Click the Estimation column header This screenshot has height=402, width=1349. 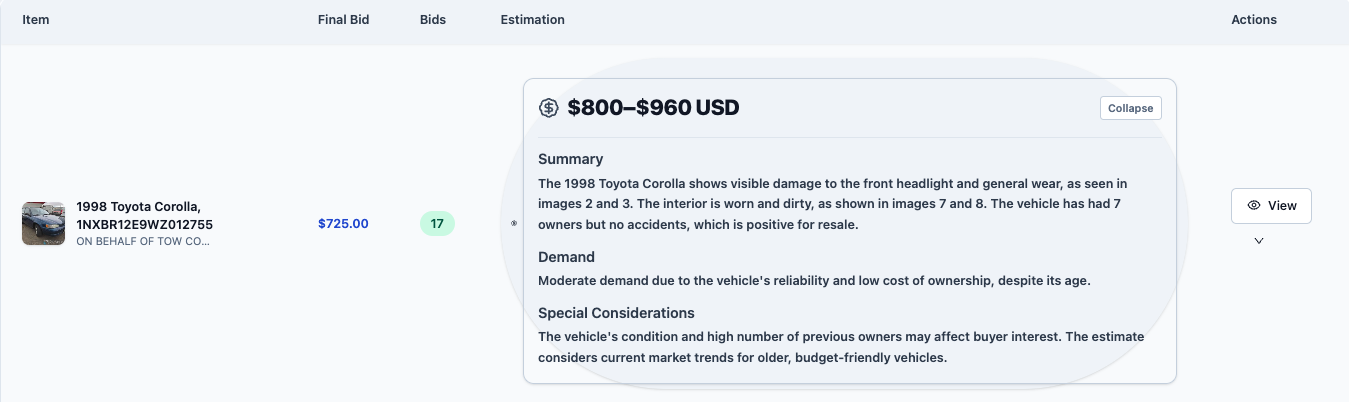tap(532, 20)
